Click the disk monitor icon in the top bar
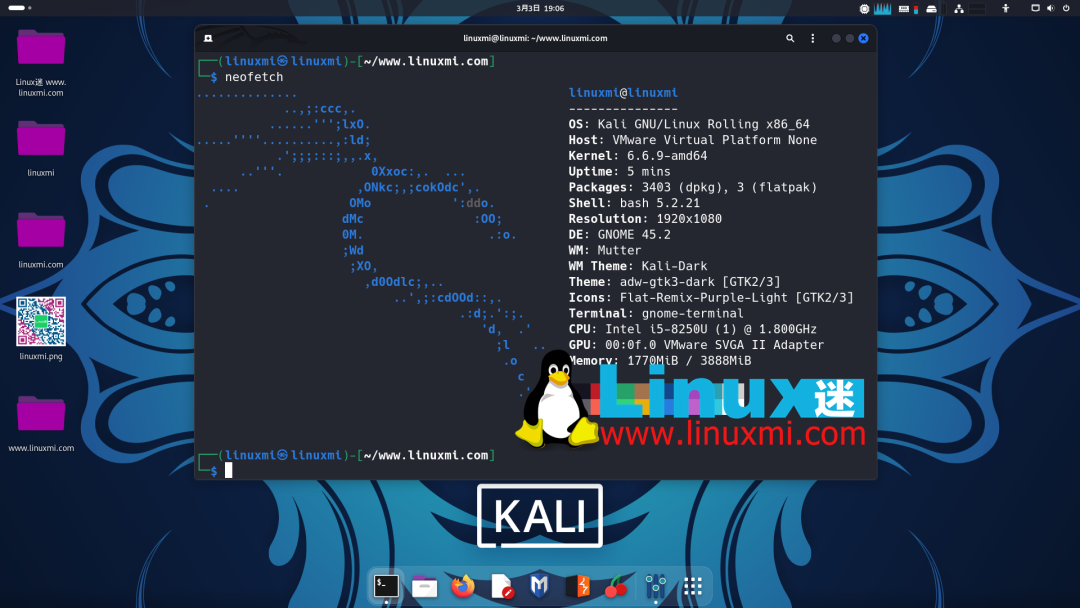 [x=931, y=9]
